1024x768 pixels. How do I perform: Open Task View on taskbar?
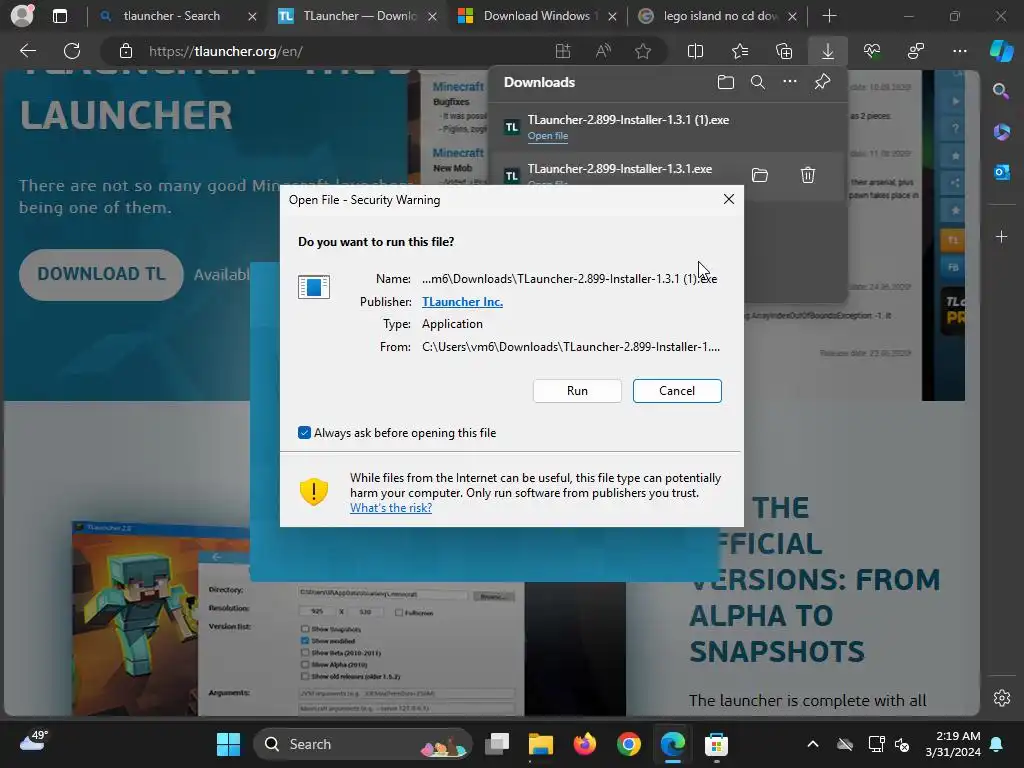497,744
